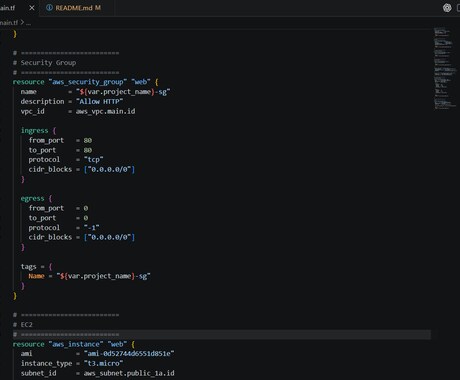Click the '# Security Group' comment line
The height and width of the screenshot is (380, 460).
[x=45, y=63]
